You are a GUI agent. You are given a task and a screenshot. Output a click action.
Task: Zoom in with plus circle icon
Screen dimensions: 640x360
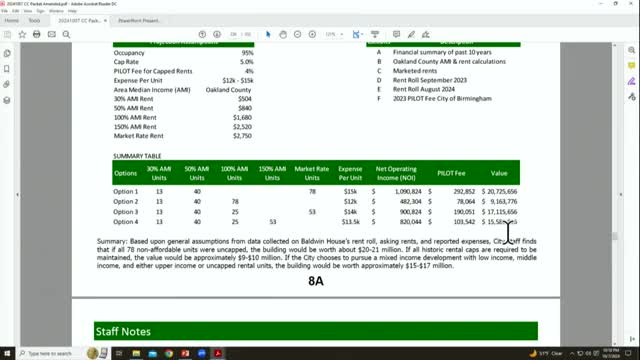pos(312,34)
